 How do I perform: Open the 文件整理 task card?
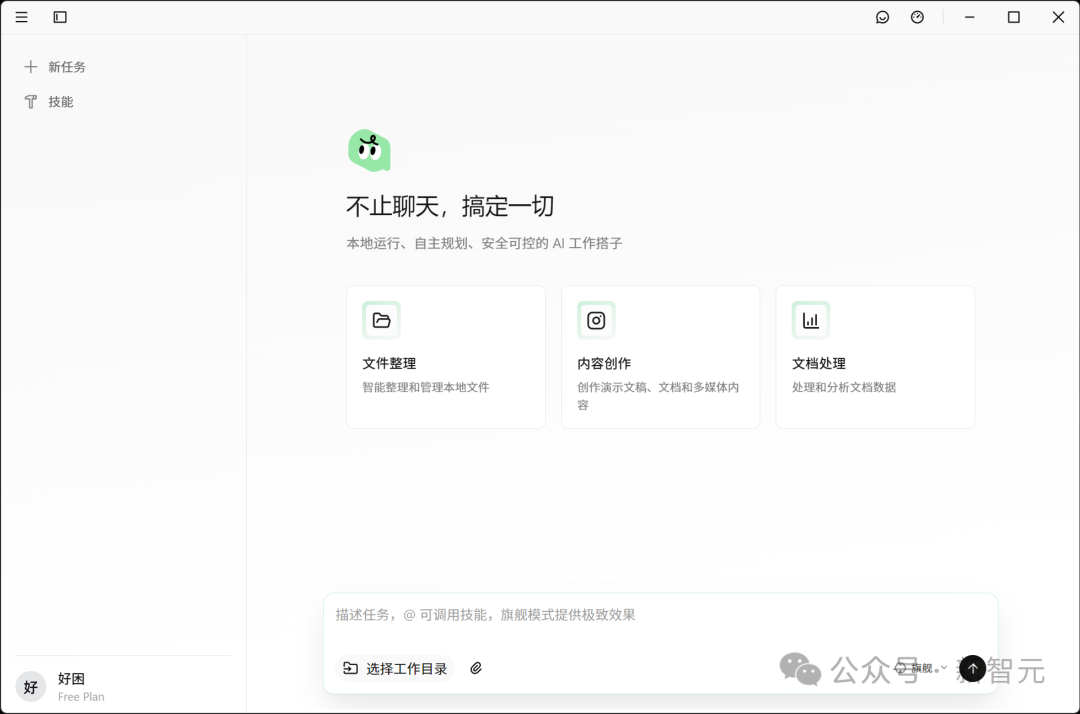[445, 356]
